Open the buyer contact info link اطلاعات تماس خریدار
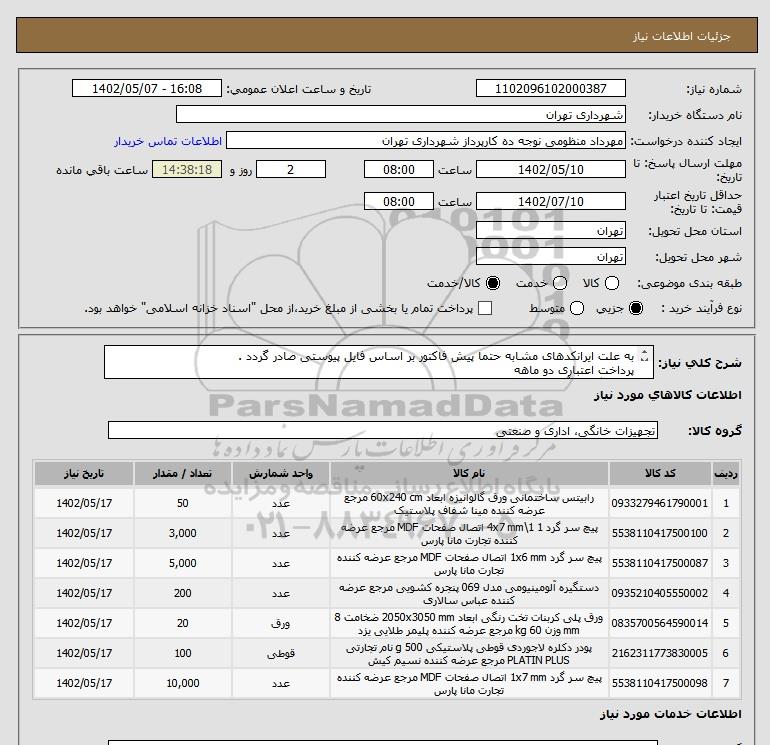This screenshot has width=770, height=745. click(168, 141)
